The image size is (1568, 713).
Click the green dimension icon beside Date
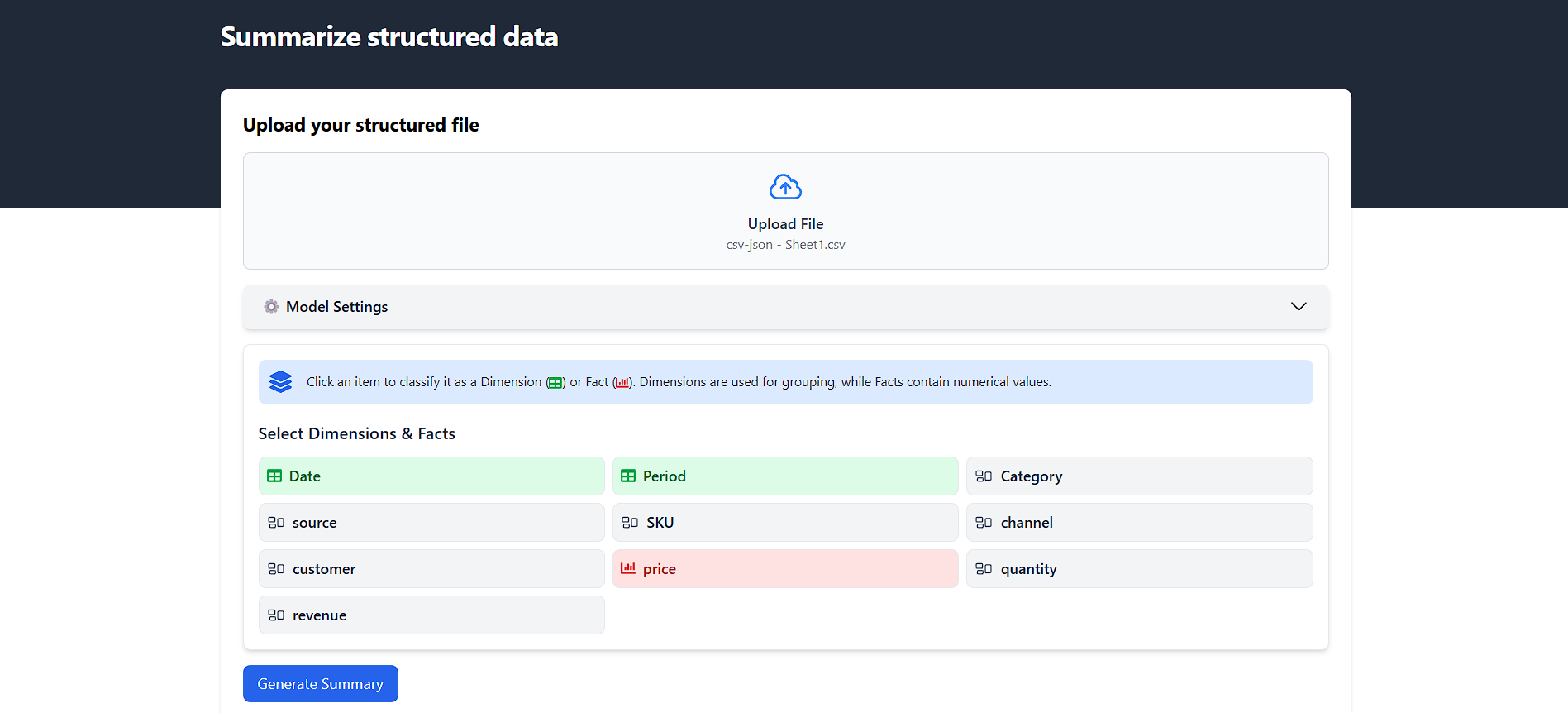[x=274, y=476]
